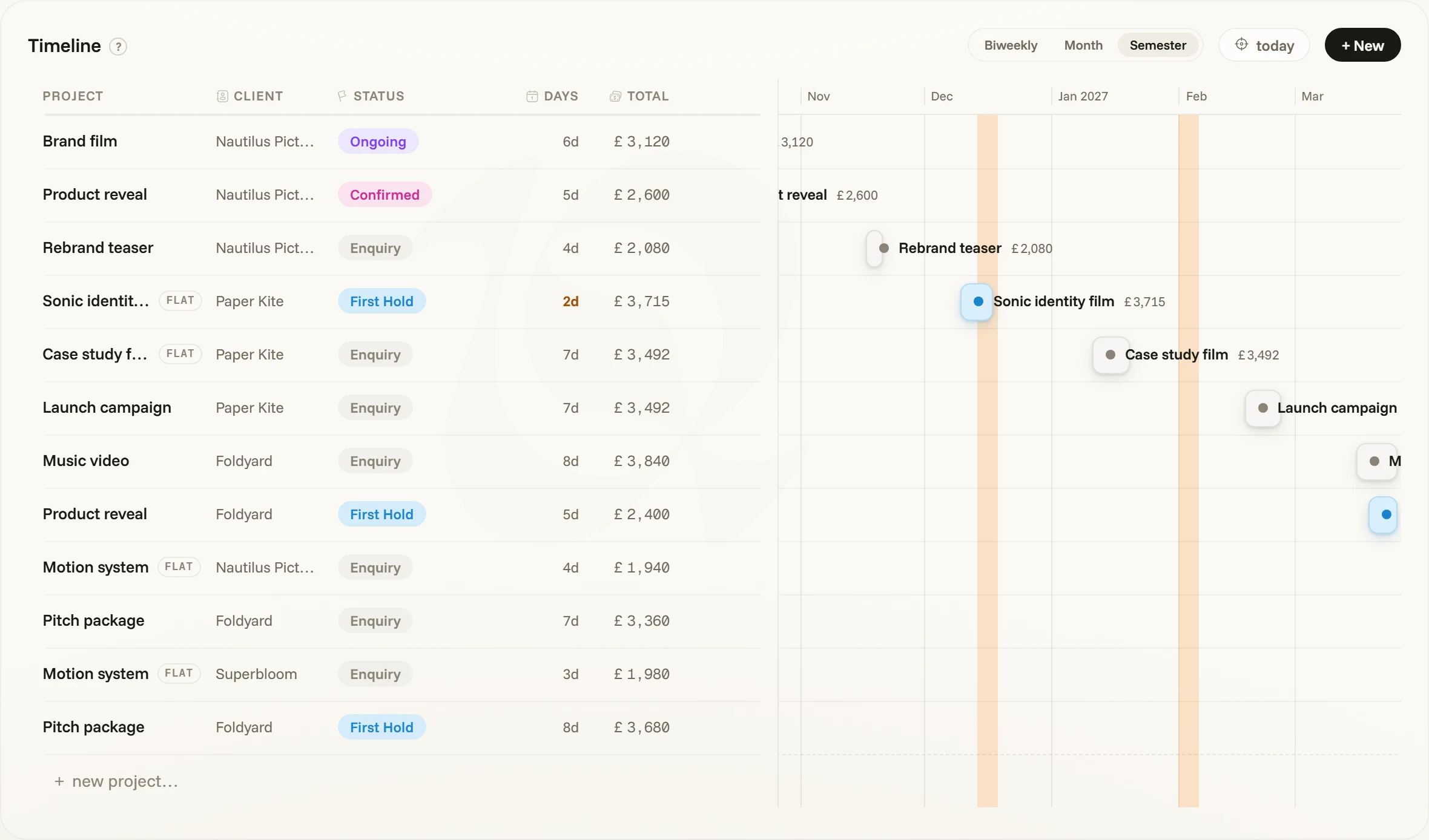Click the Launch campaign project name in table
1429x840 pixels.
point(107,408)
